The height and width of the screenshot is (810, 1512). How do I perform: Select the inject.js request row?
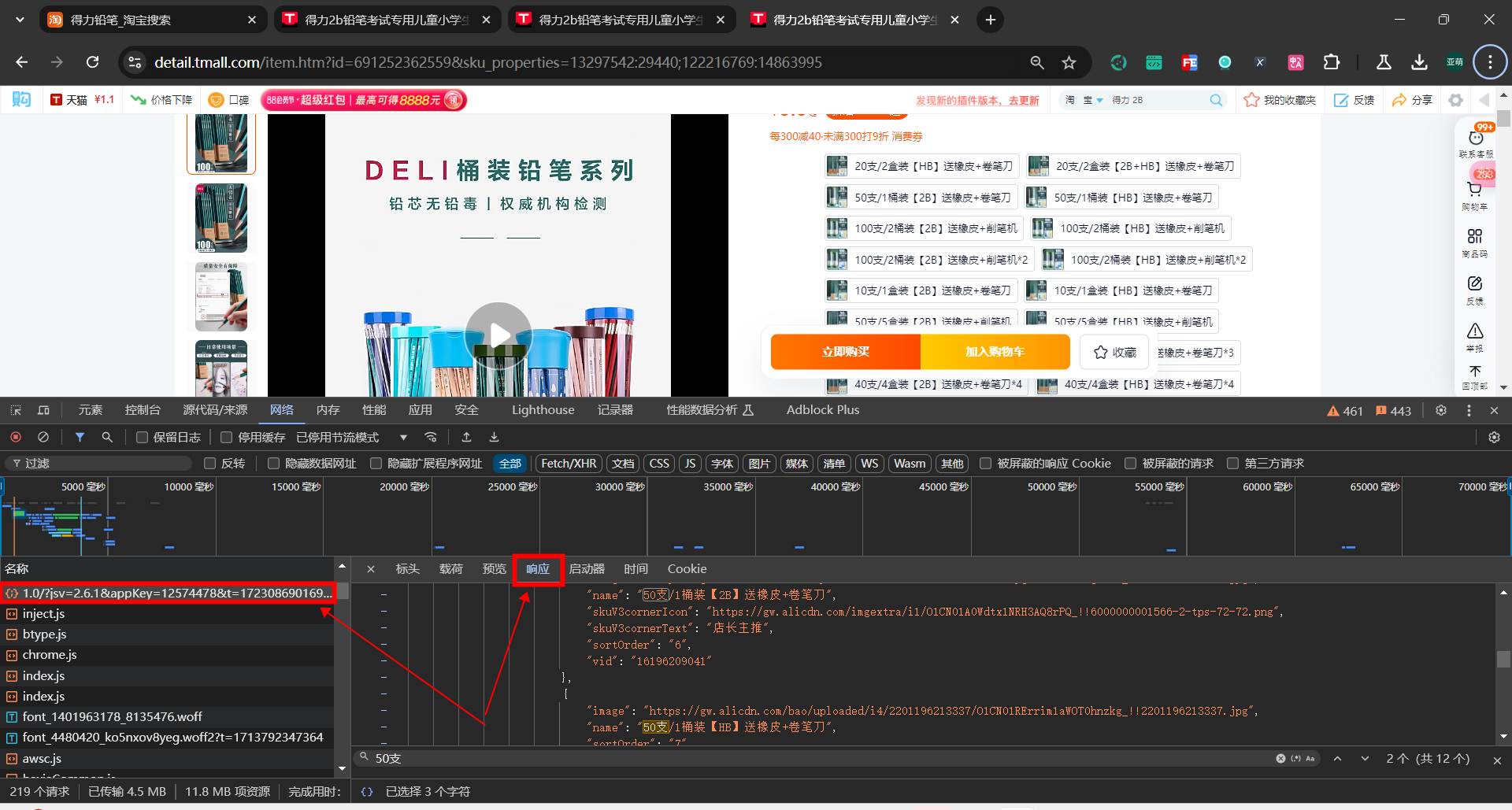pos(167,614)
